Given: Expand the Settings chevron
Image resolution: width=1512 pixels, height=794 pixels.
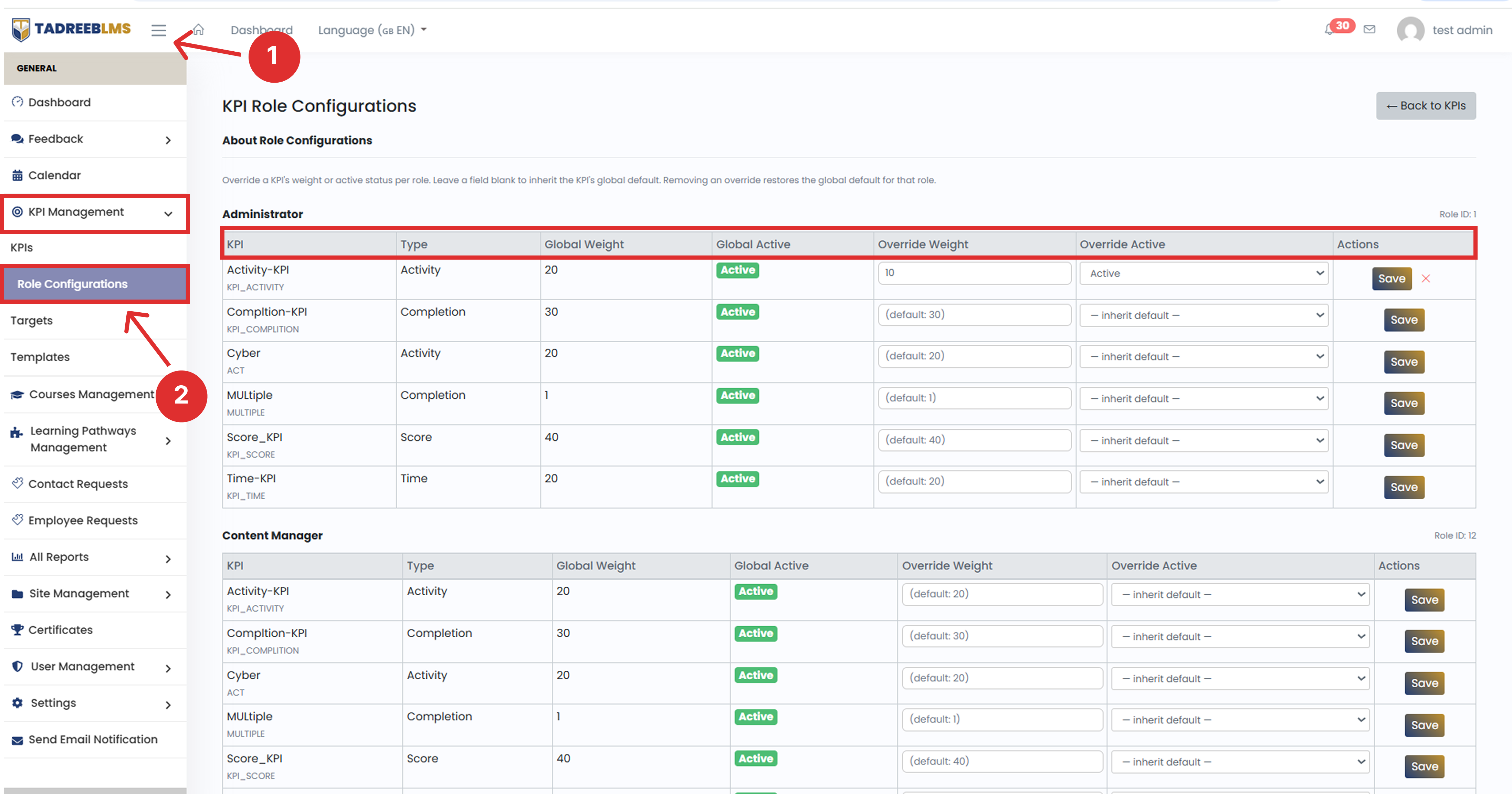Looking at the screenshot, I should [x=168, y=704].
